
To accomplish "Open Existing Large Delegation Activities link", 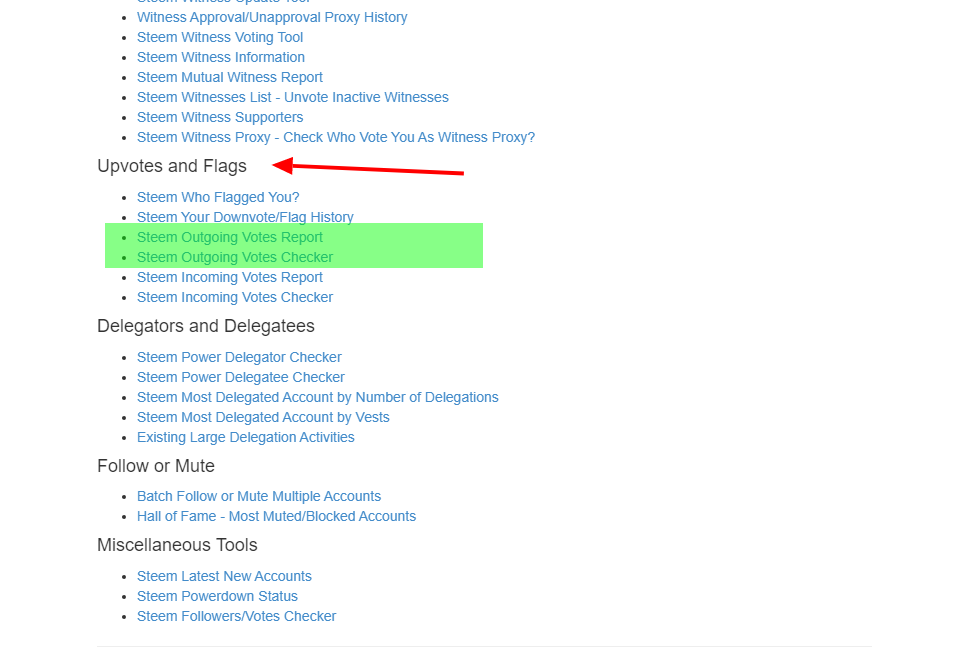I will 246,437.
